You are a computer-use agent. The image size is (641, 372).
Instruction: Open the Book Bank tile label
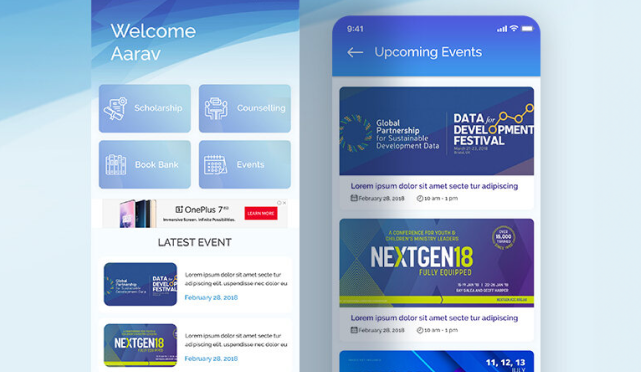click(157, 165)
